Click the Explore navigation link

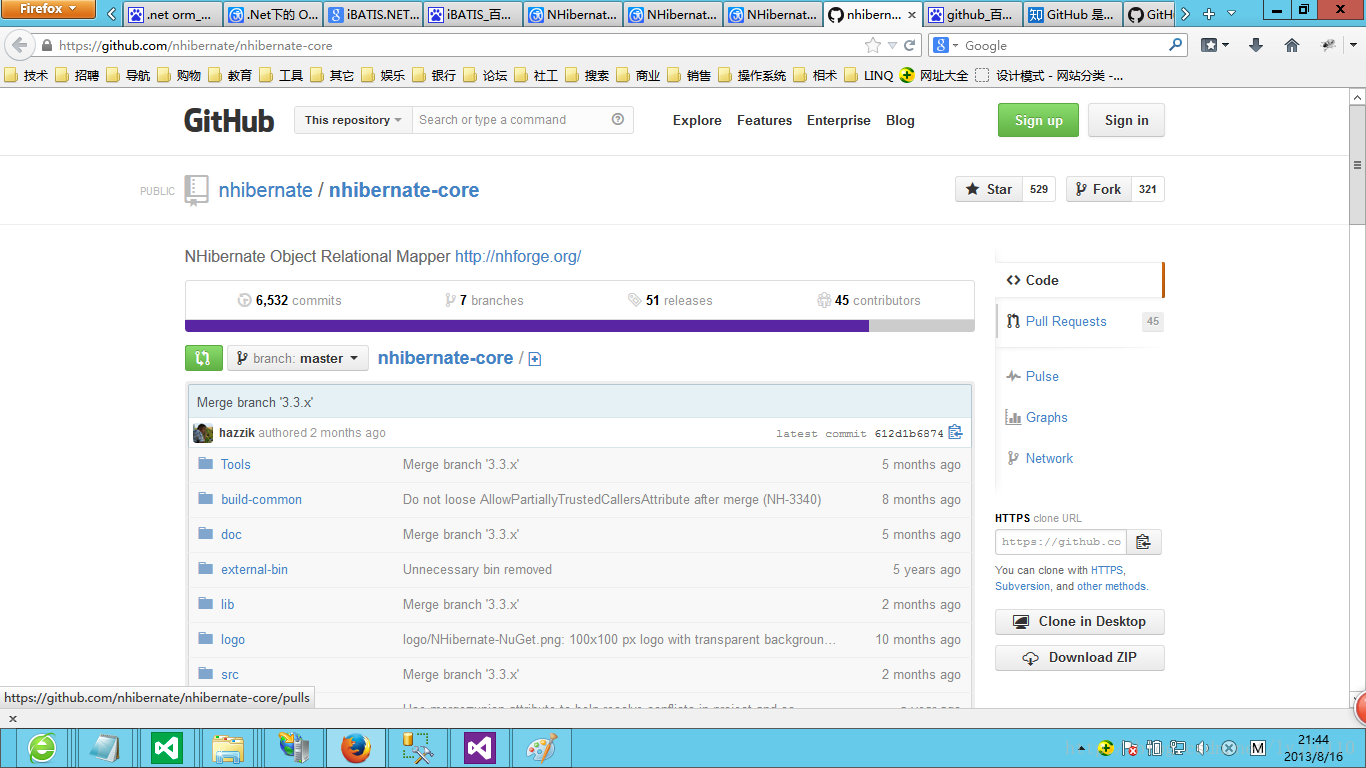[x=697, y=120]
